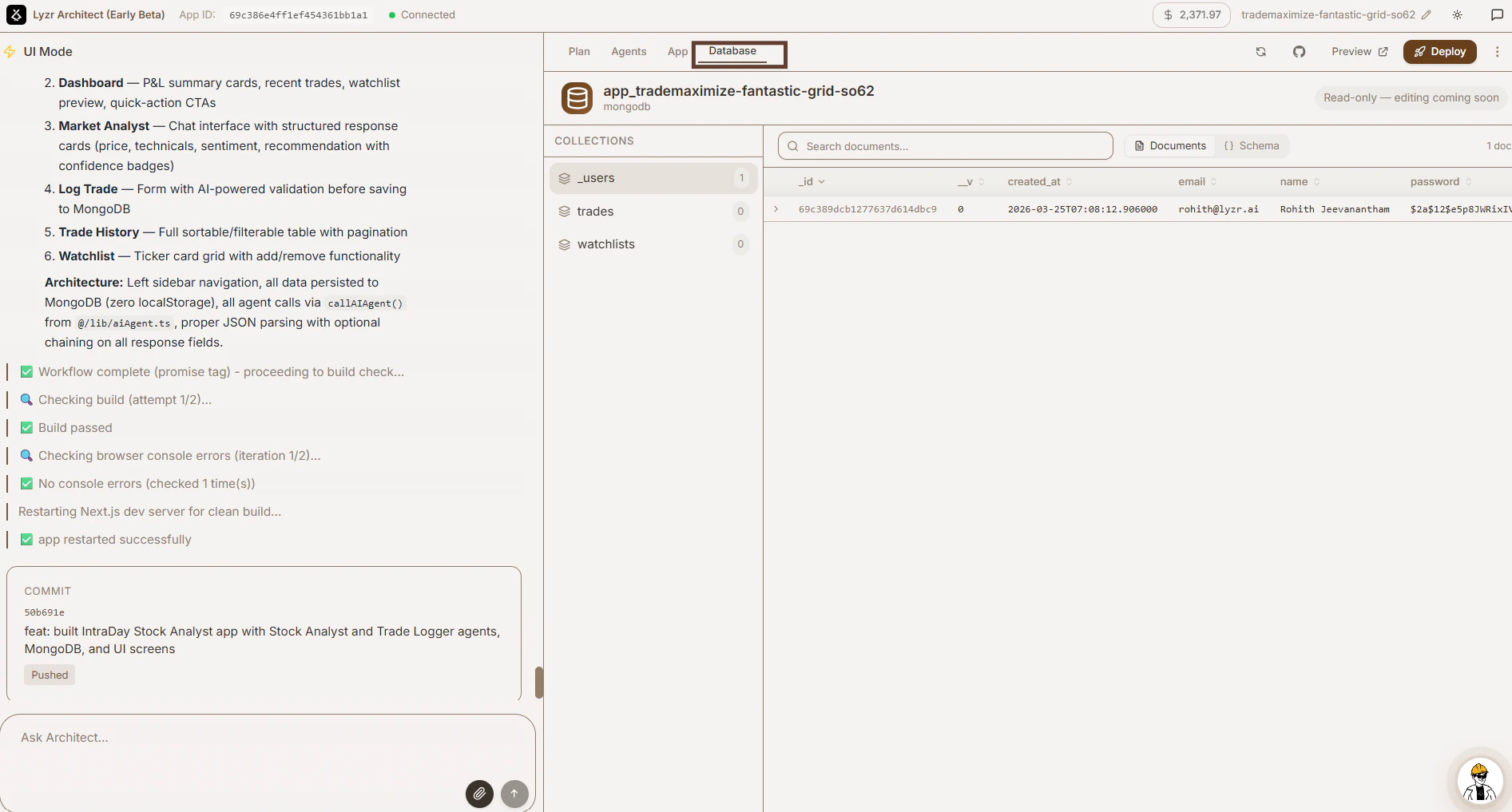Click the mongodb database icon beside app name
The height and width of the screenshot is (812, 1512).
coord(577,97)
